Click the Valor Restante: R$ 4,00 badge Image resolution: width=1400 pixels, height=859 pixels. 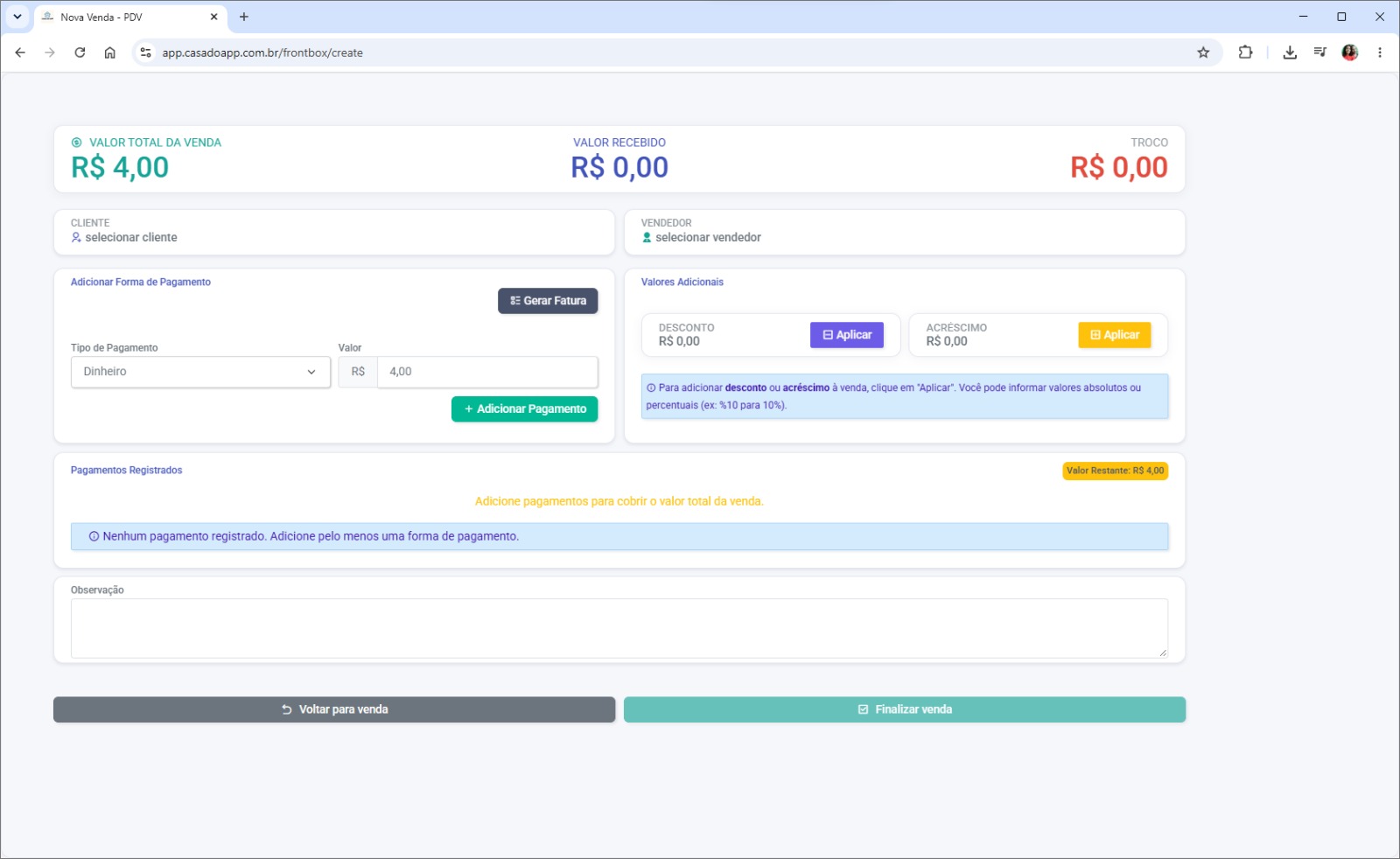[x=1116, y=471]
